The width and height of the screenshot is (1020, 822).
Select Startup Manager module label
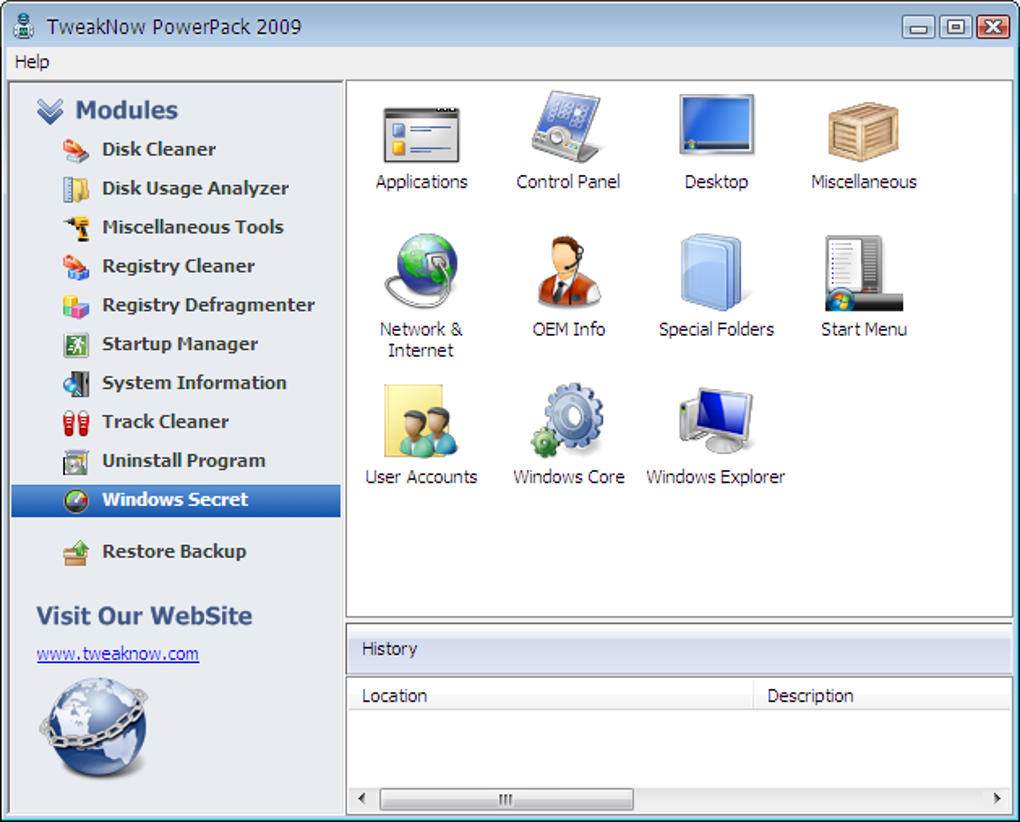pyautogui.click(x=180, y=345)
